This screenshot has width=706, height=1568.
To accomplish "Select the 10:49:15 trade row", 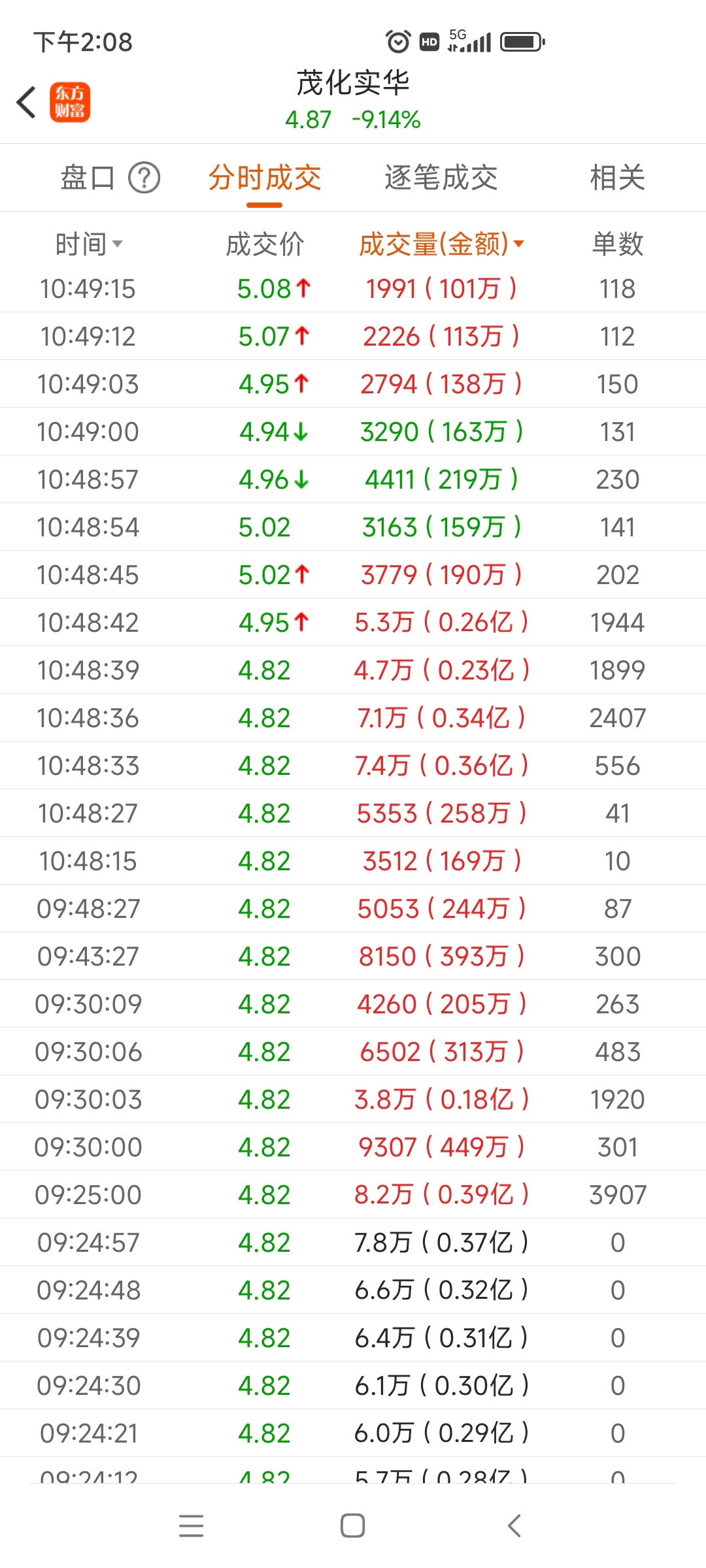I will point(353,289).
